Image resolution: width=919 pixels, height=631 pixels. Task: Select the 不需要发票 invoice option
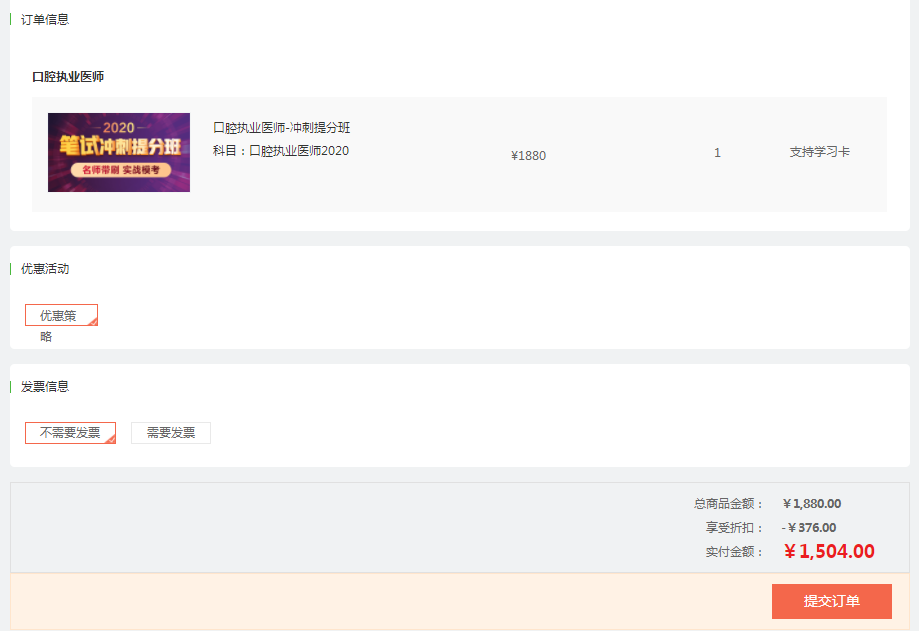(70, 433)
